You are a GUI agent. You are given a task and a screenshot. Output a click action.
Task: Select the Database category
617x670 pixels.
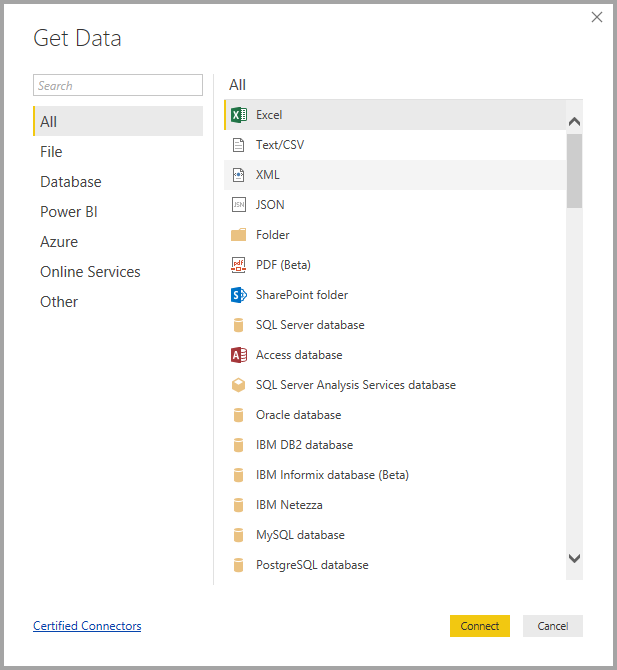point(118,182)
